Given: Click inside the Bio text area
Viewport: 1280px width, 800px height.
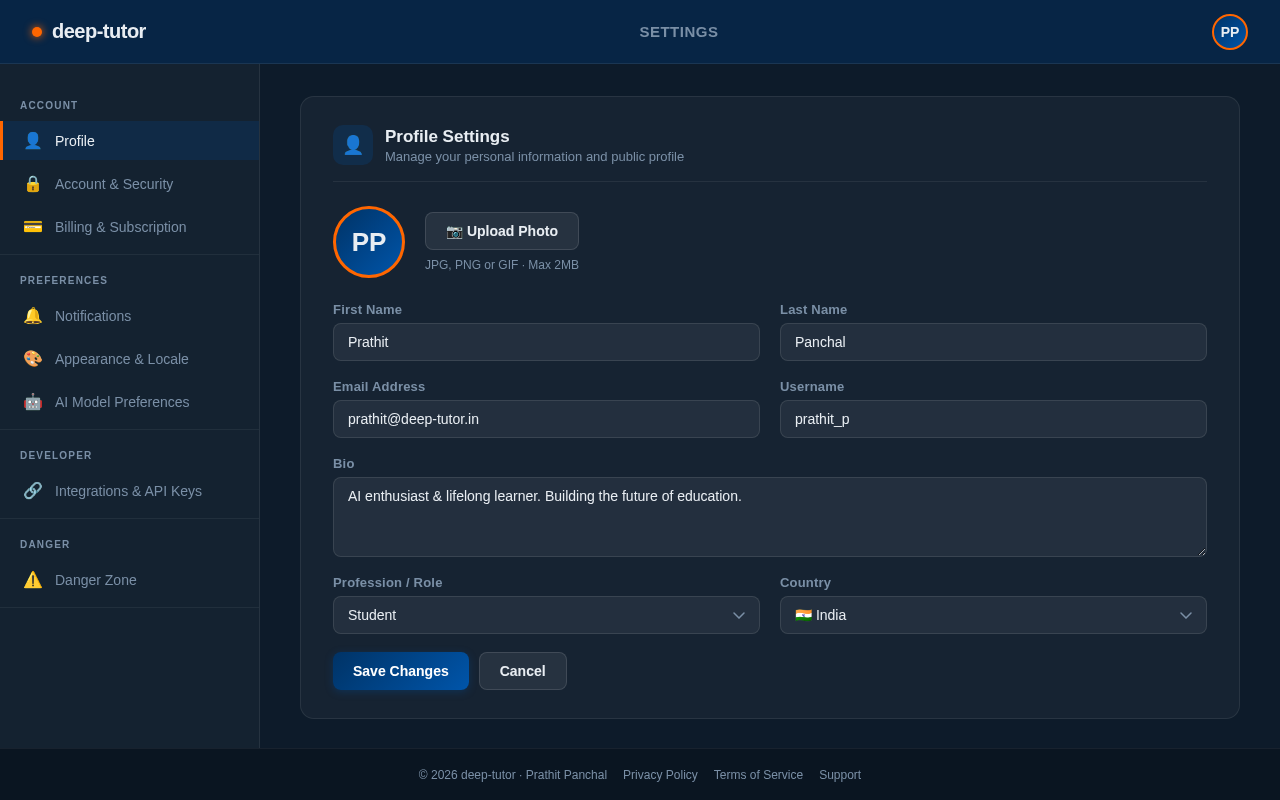Looking at the screenshot, I should click(770, 517).
